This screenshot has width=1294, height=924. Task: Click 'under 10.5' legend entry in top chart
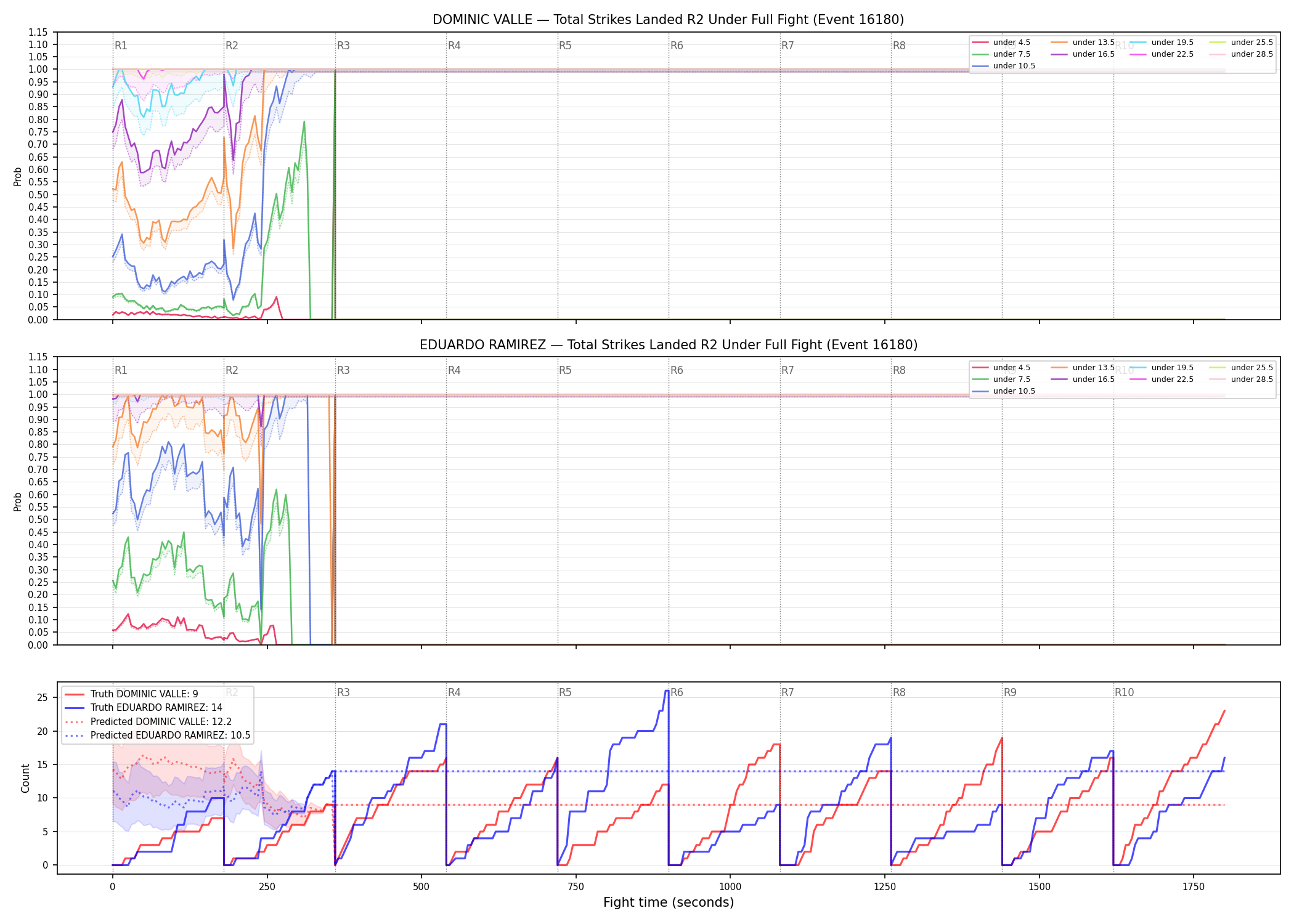click(x=1004, y=66)
